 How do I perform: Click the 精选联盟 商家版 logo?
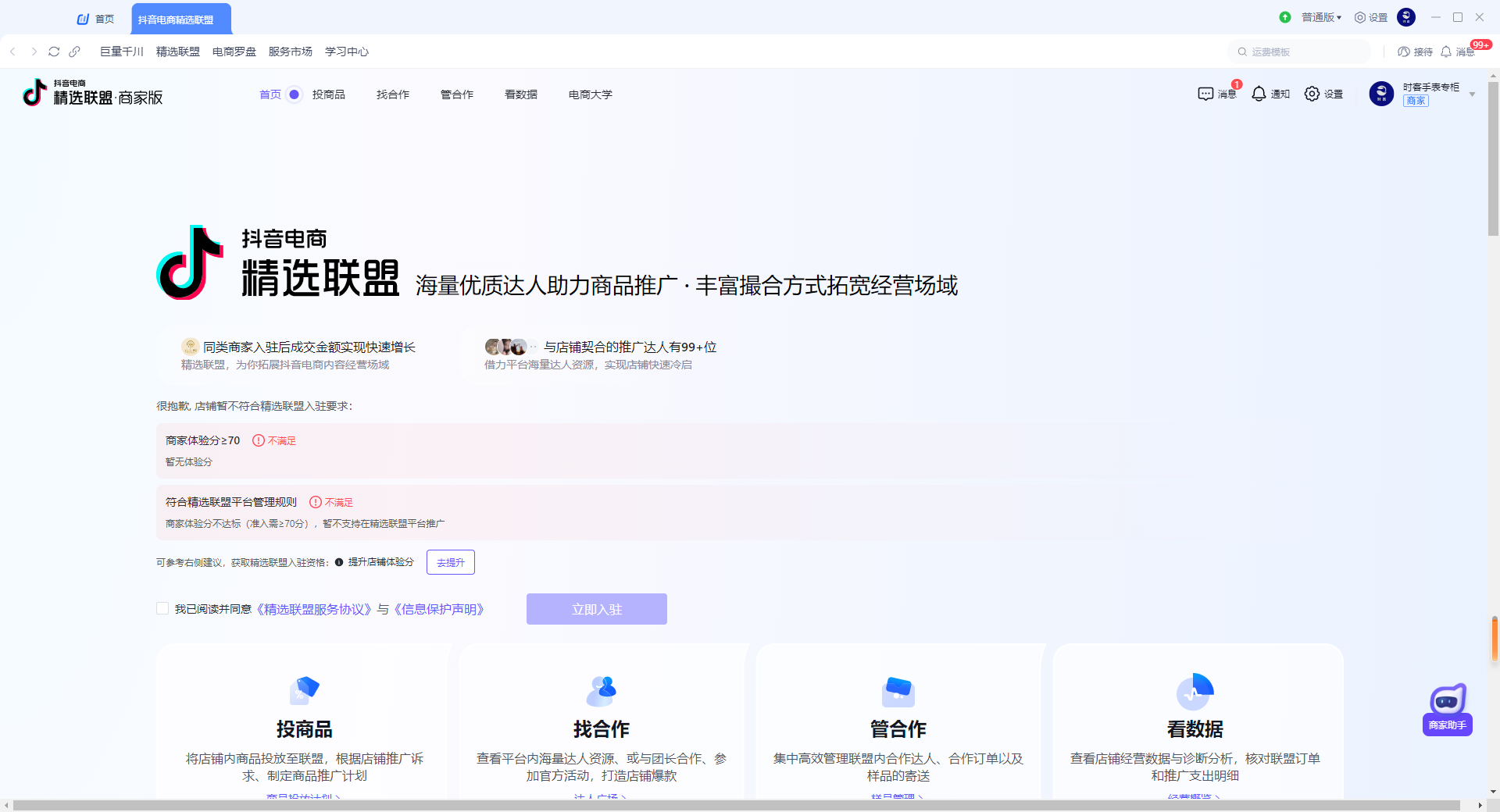pyautogui.click(x=93, y=93)
